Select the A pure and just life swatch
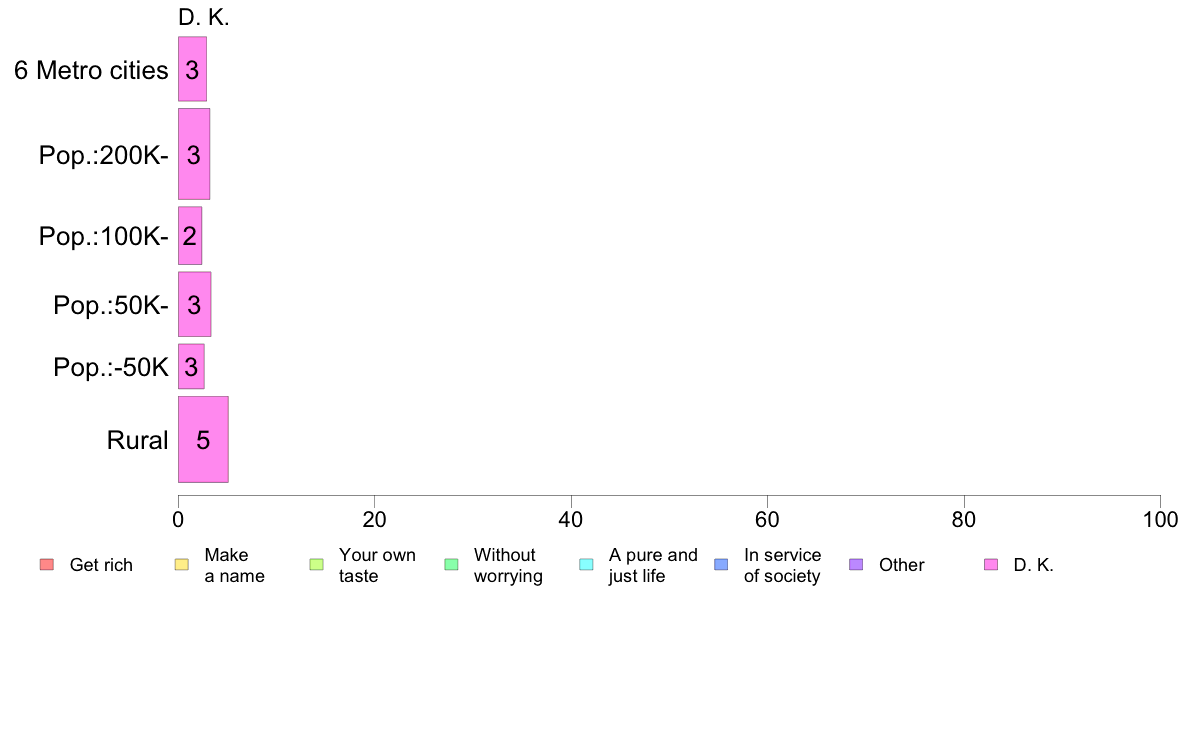The height and width of the screenshot is (736, 1188). pyautogui.click(x=586, y=565)
